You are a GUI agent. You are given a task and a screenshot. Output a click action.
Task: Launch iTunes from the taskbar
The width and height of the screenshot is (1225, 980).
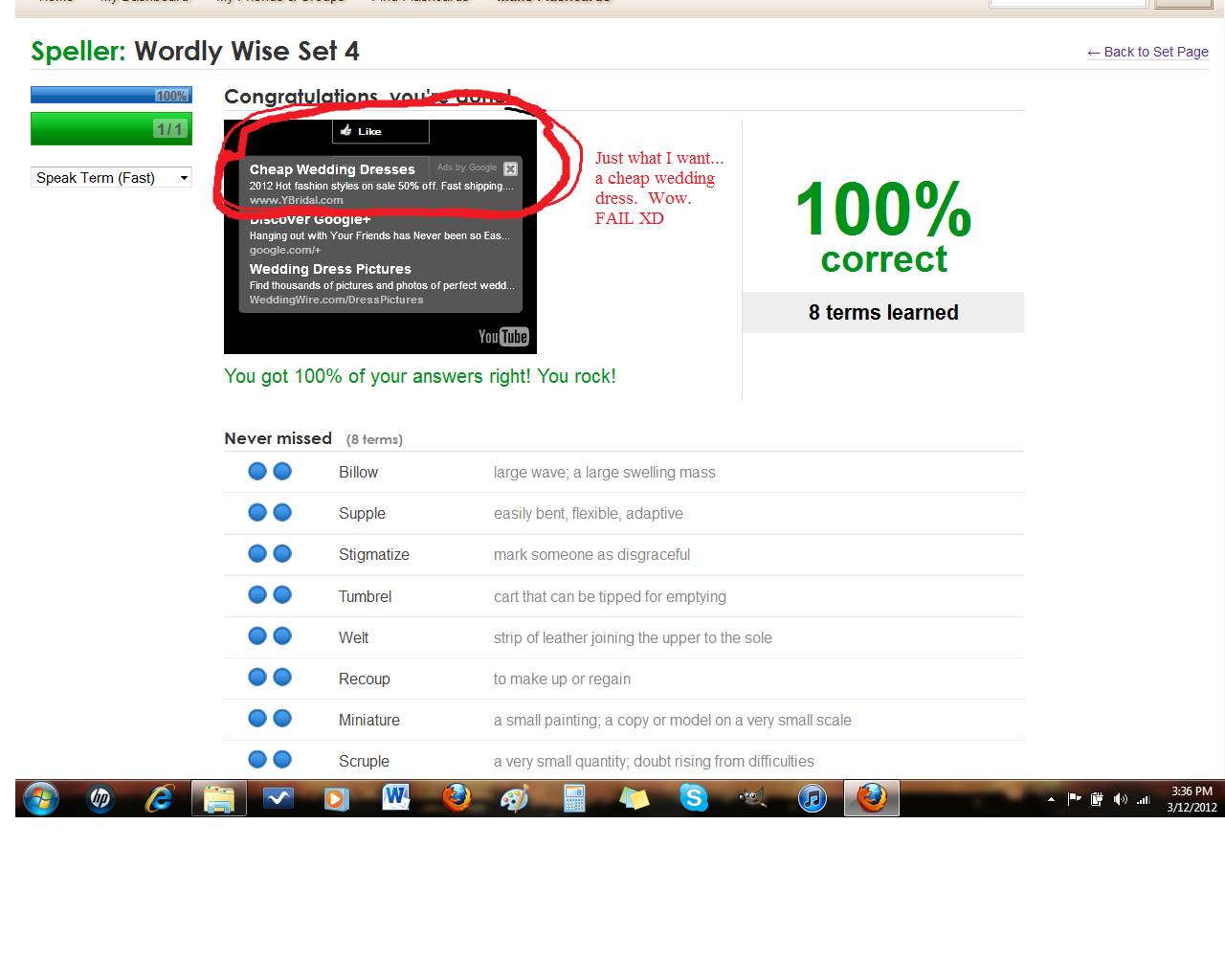812,798
